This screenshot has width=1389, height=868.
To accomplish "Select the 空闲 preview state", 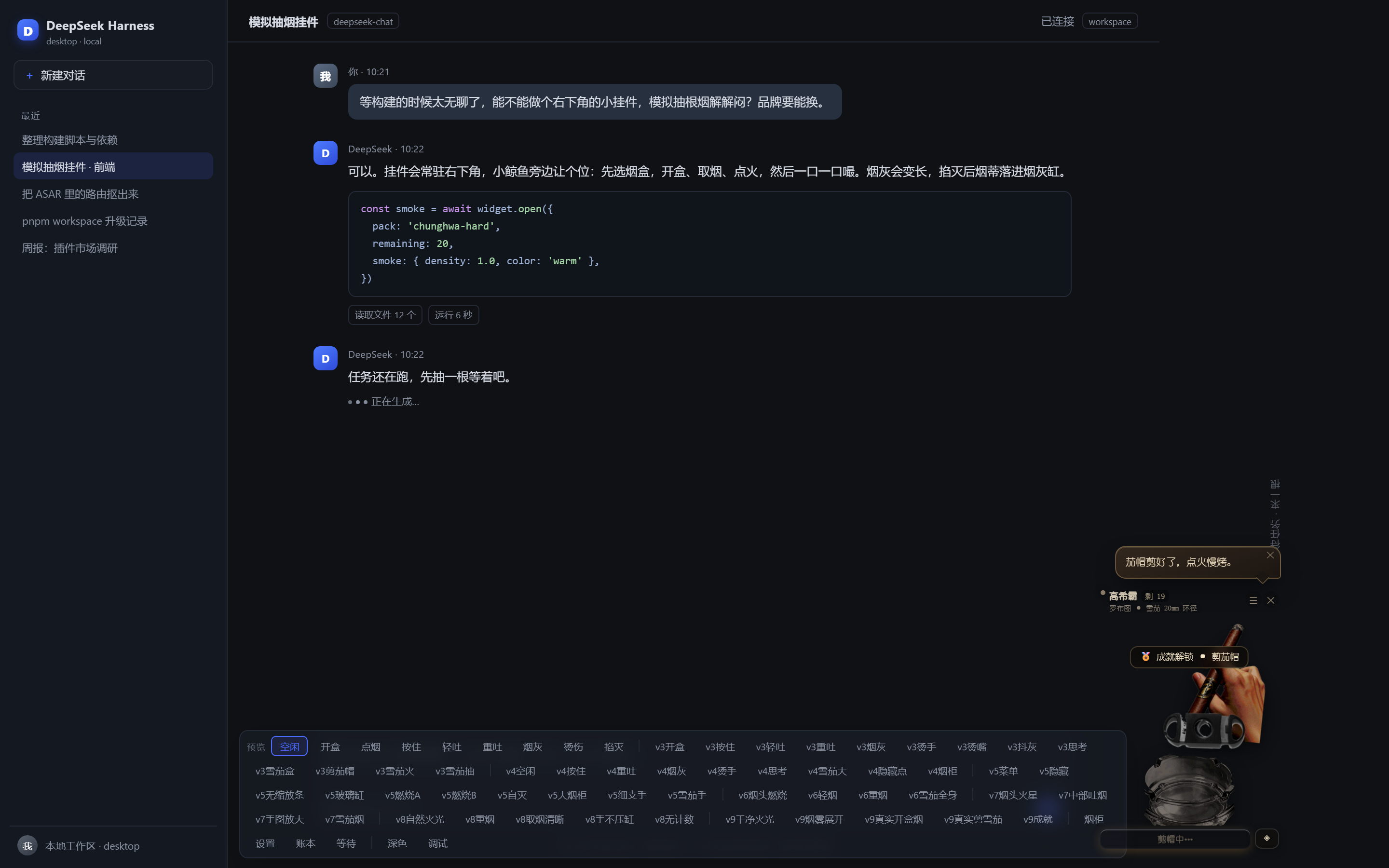I will coord(289,746).
